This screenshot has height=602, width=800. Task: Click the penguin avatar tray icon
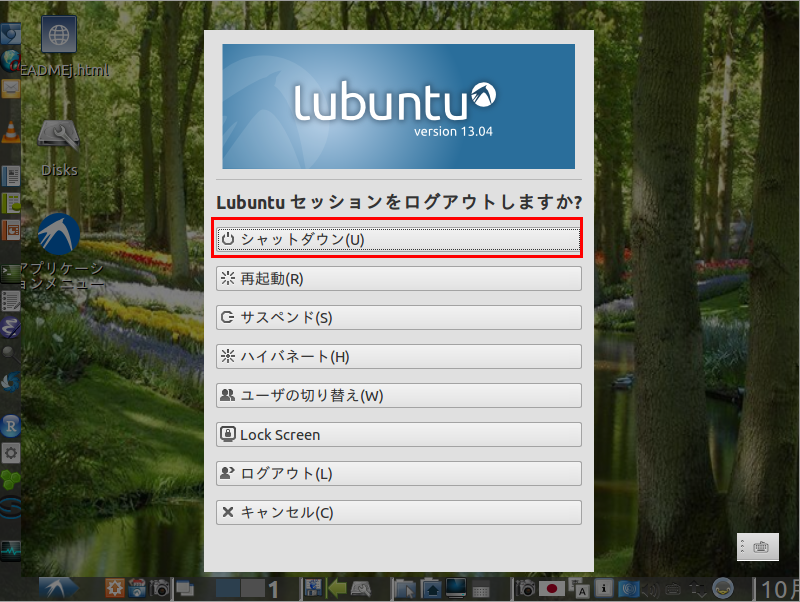pos(722,589)
